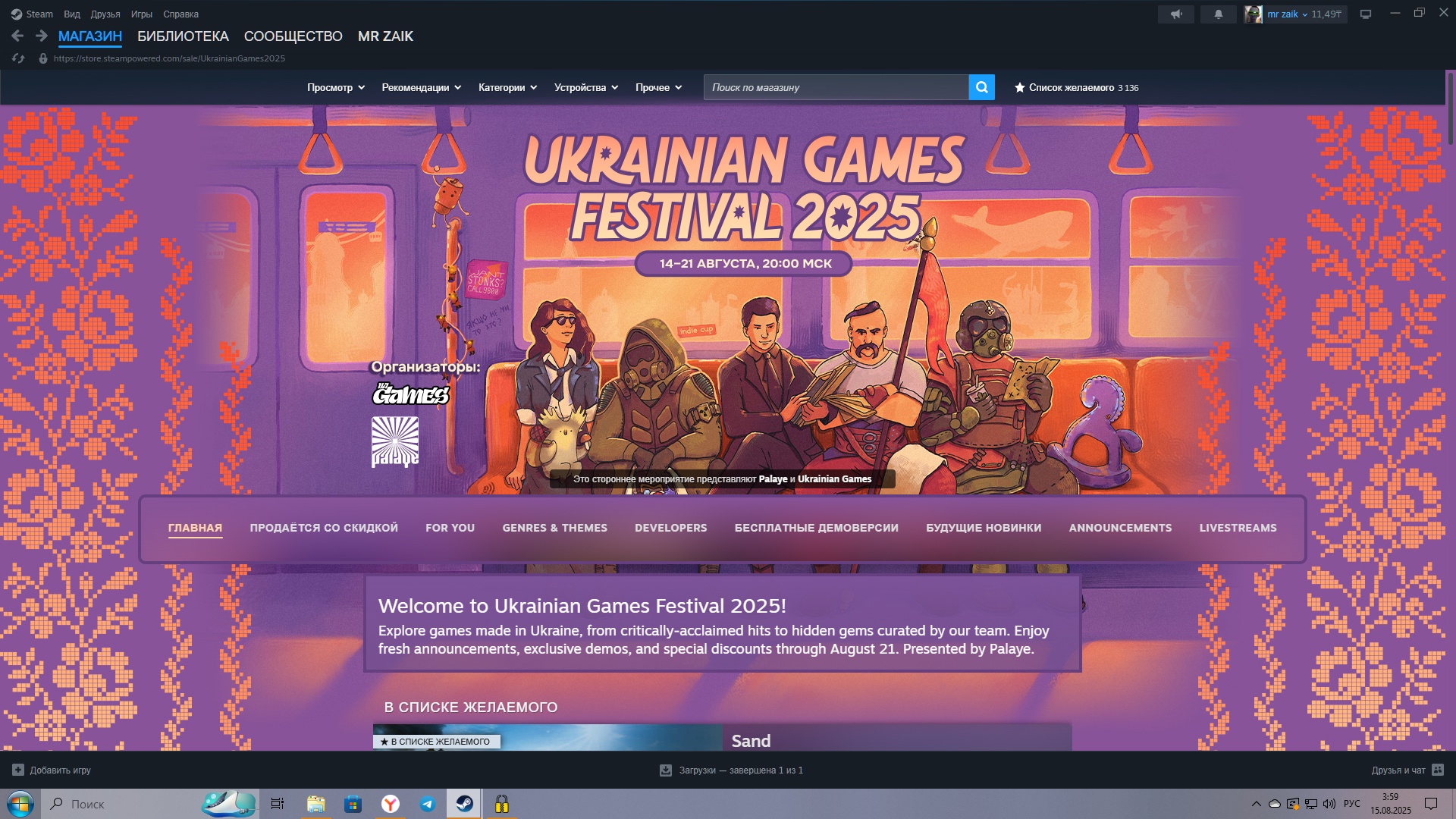This screenshot has height=819, width=1456.
Task: Open the LIVESTREAMS festival tab
Action: pos(1238,528)
